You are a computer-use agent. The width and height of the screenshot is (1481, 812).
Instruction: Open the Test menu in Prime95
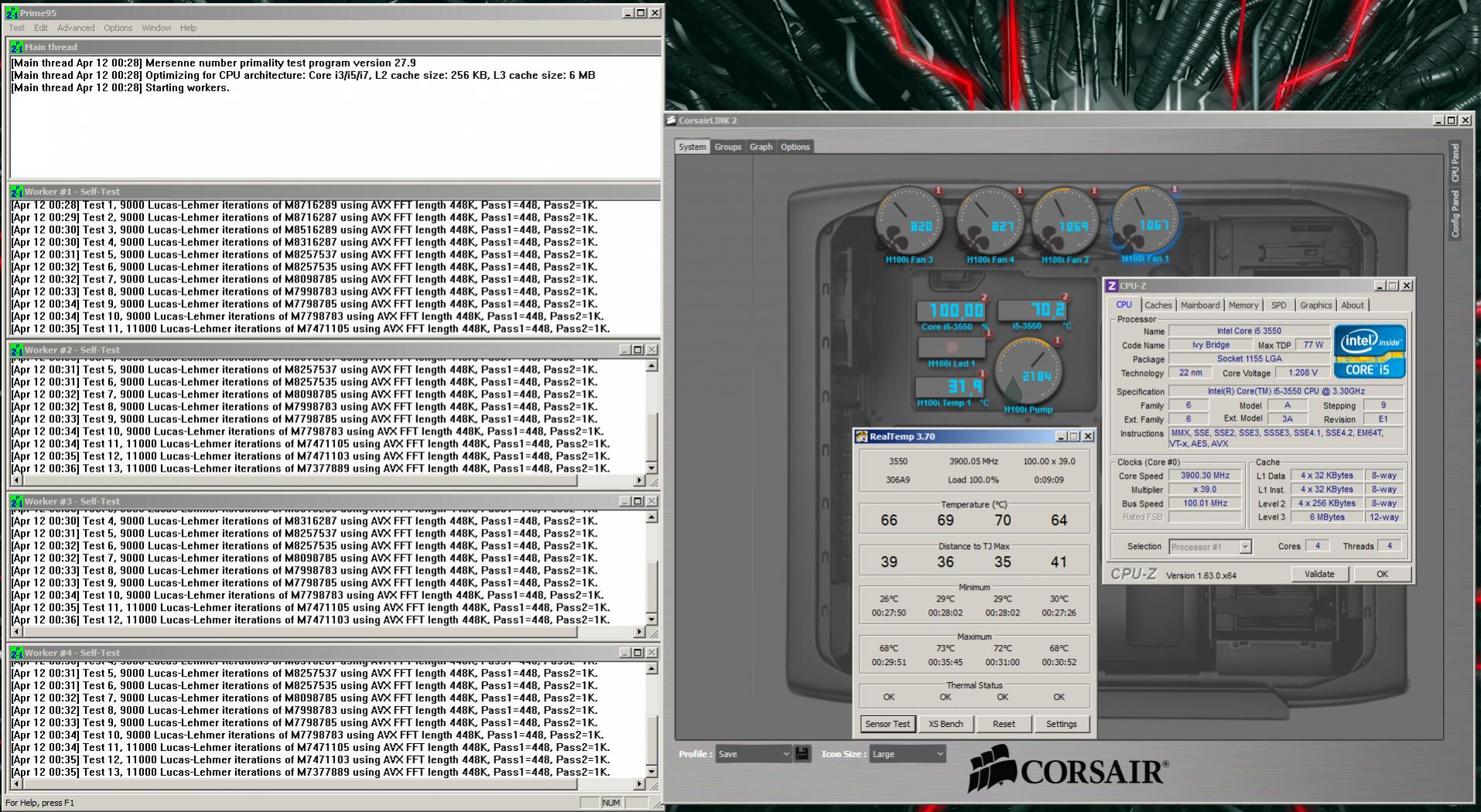coord(17,28)
